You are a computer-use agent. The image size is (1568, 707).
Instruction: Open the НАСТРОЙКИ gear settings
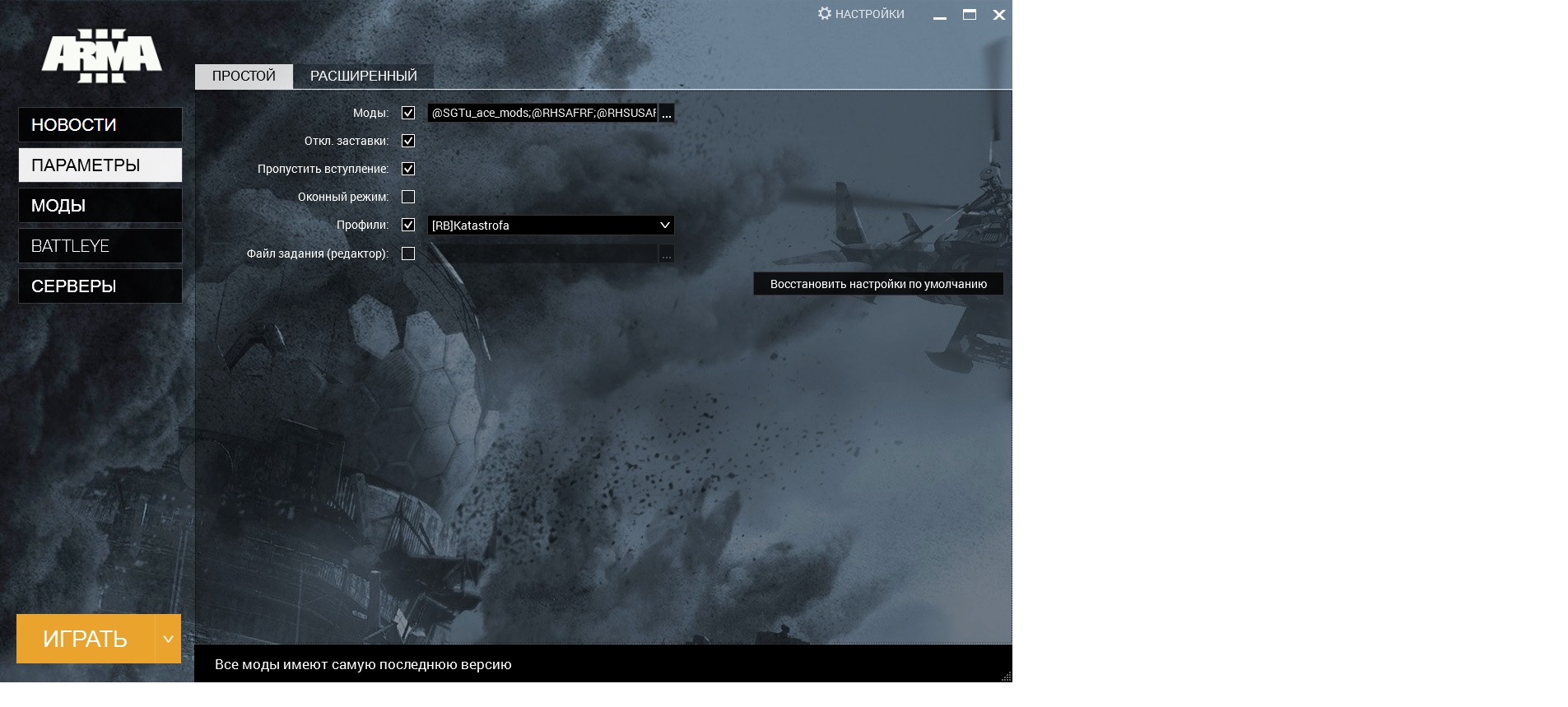pos(861,14)
